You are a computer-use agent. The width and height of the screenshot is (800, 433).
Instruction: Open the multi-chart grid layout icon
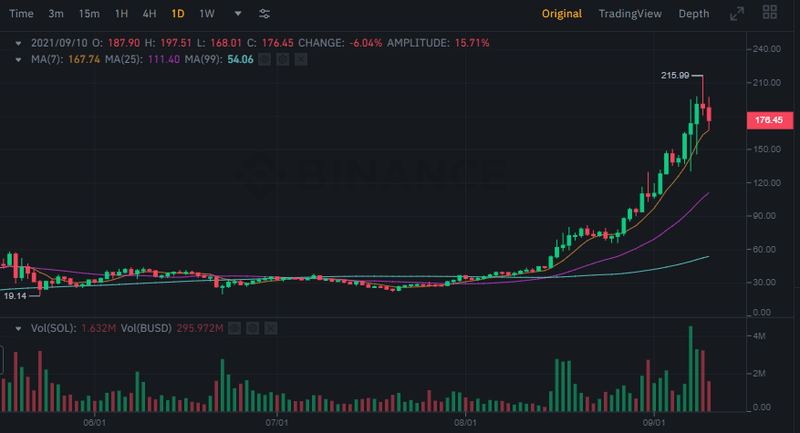tap(769, 14)
